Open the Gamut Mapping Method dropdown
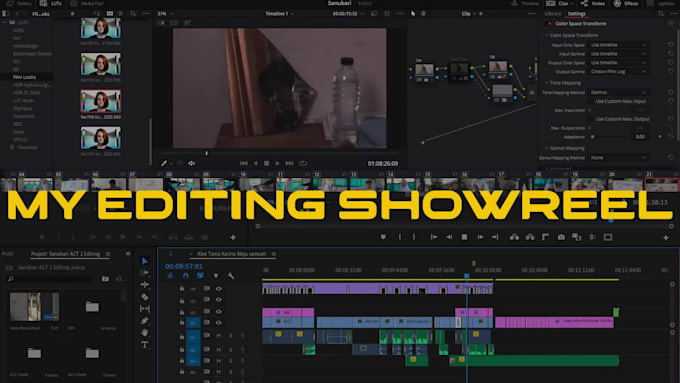 click(619, 157)
